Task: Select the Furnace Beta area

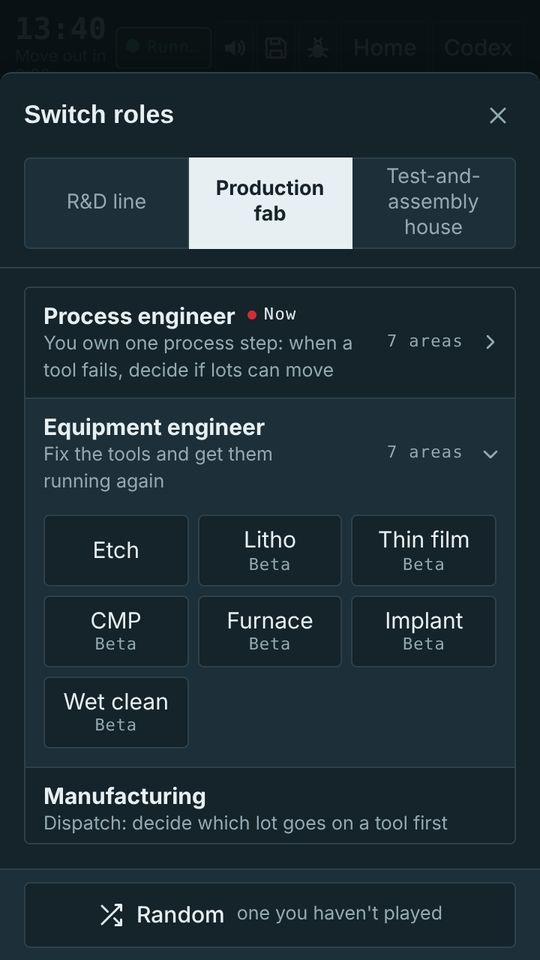Action: [x=270, y=631]
